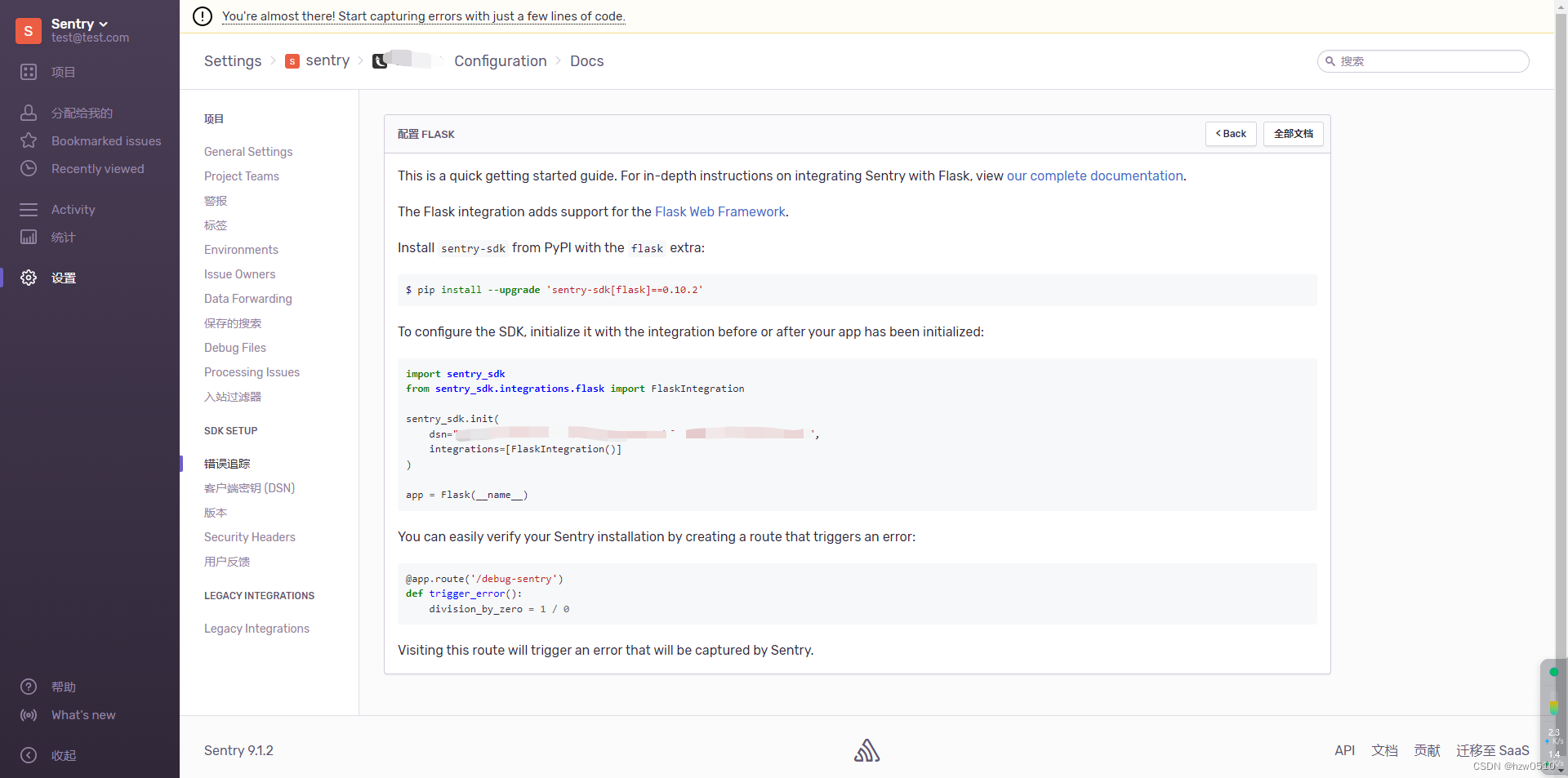The width and height of the screenshot is (1568, 778).
Task: Click the Back button
Action: [1231, 134]
